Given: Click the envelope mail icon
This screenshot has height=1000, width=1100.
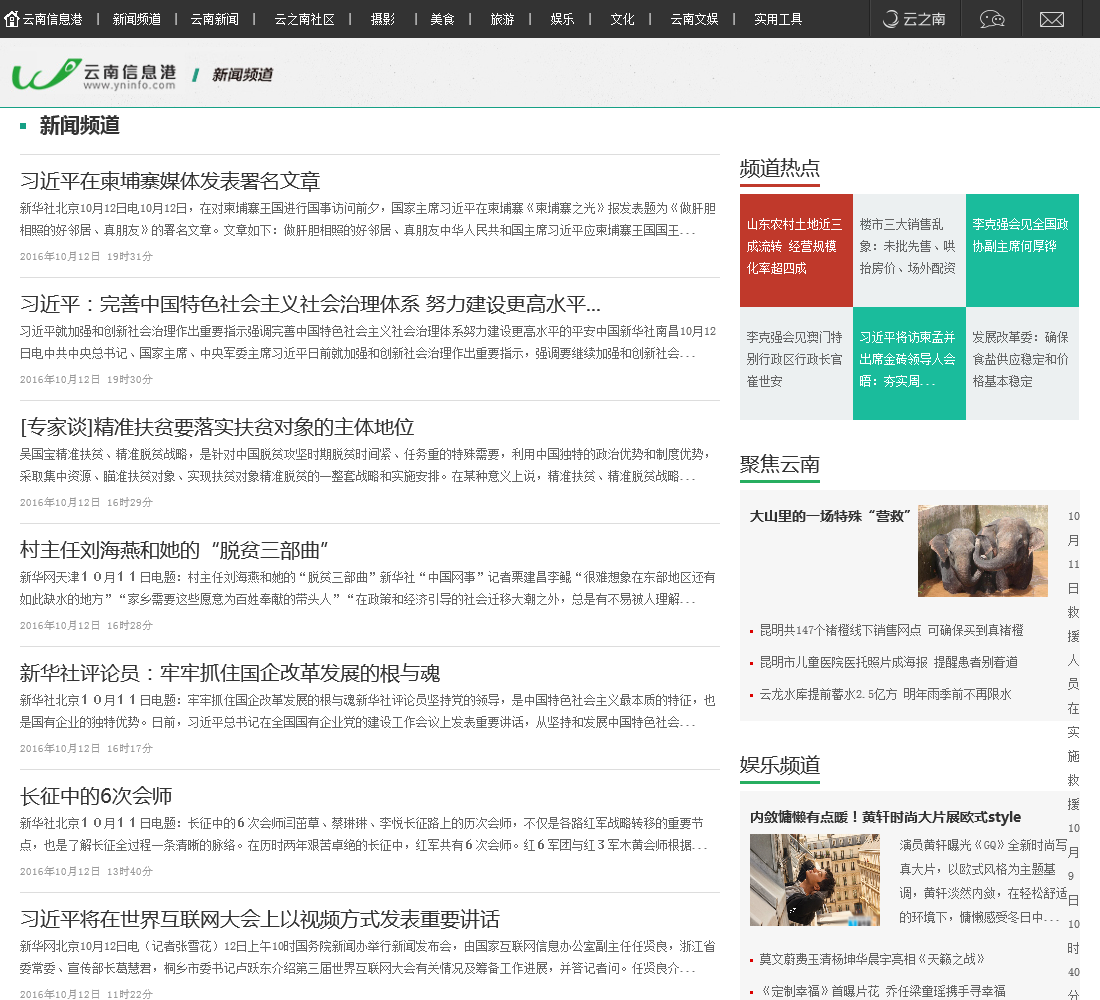Looking at the screenshot, I should pos(1051,19).
